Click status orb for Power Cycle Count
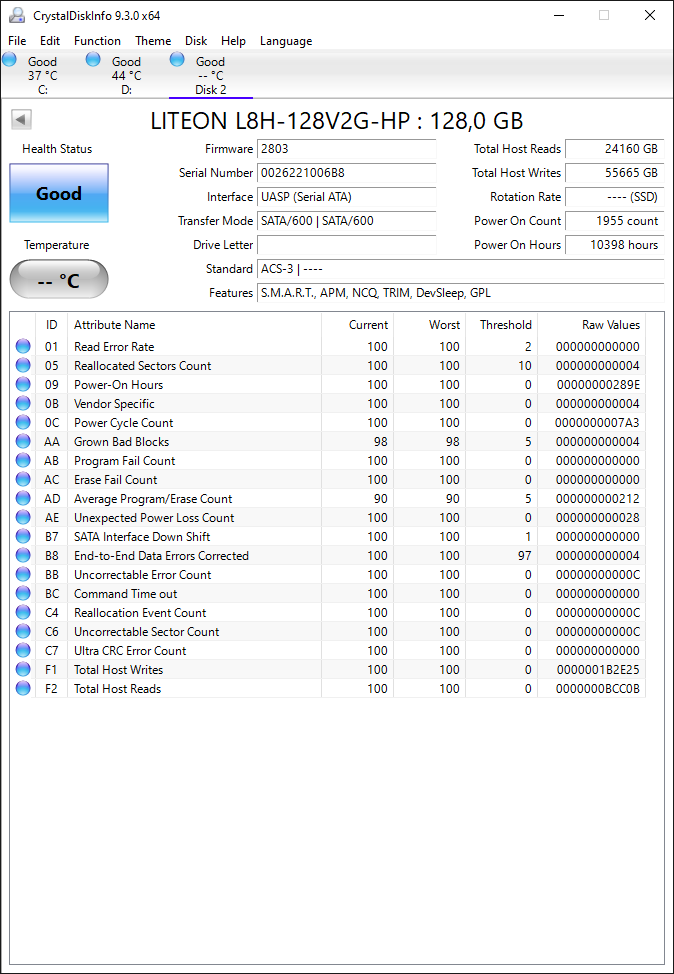Screen dimensions: 674x974 click(x=23, y=422)
